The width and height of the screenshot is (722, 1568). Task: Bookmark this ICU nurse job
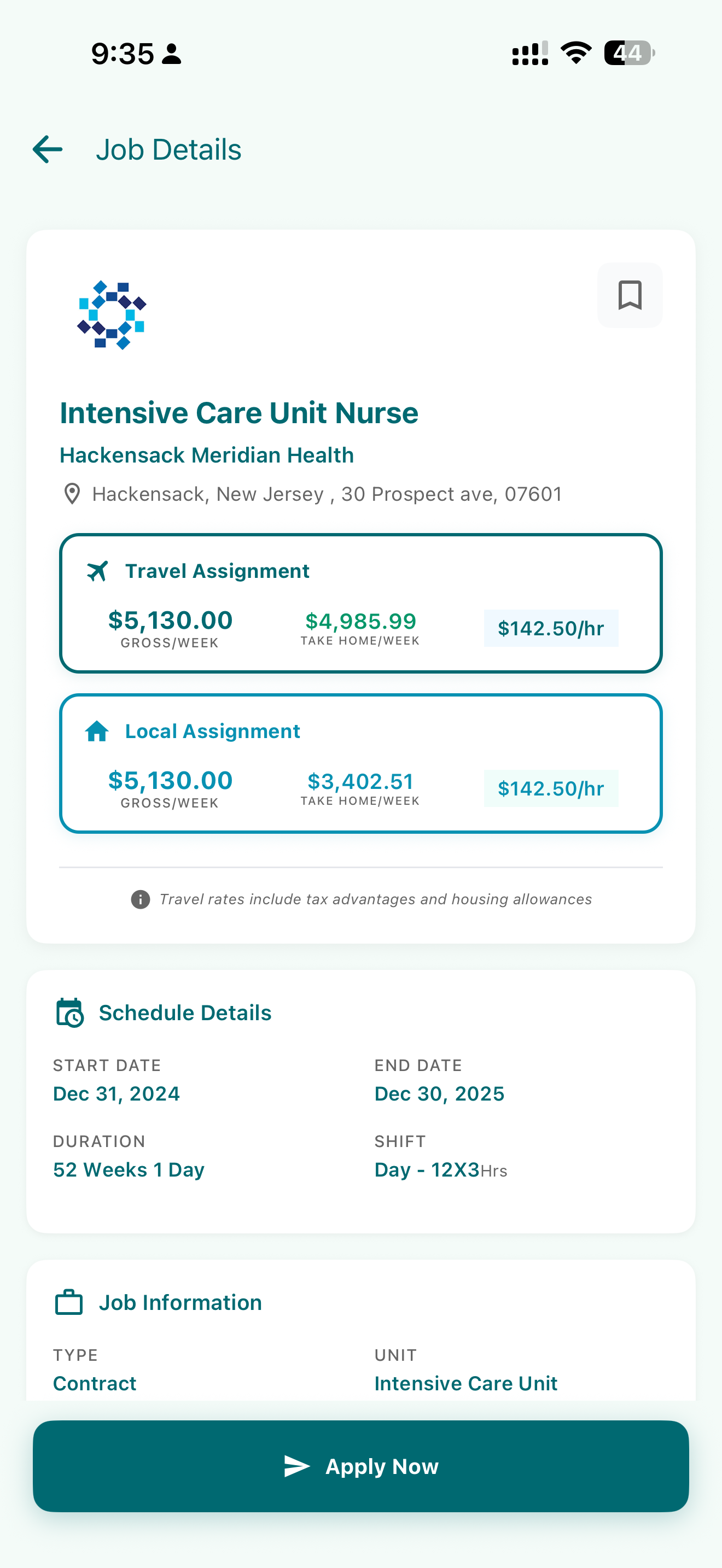tap(630, 295)
